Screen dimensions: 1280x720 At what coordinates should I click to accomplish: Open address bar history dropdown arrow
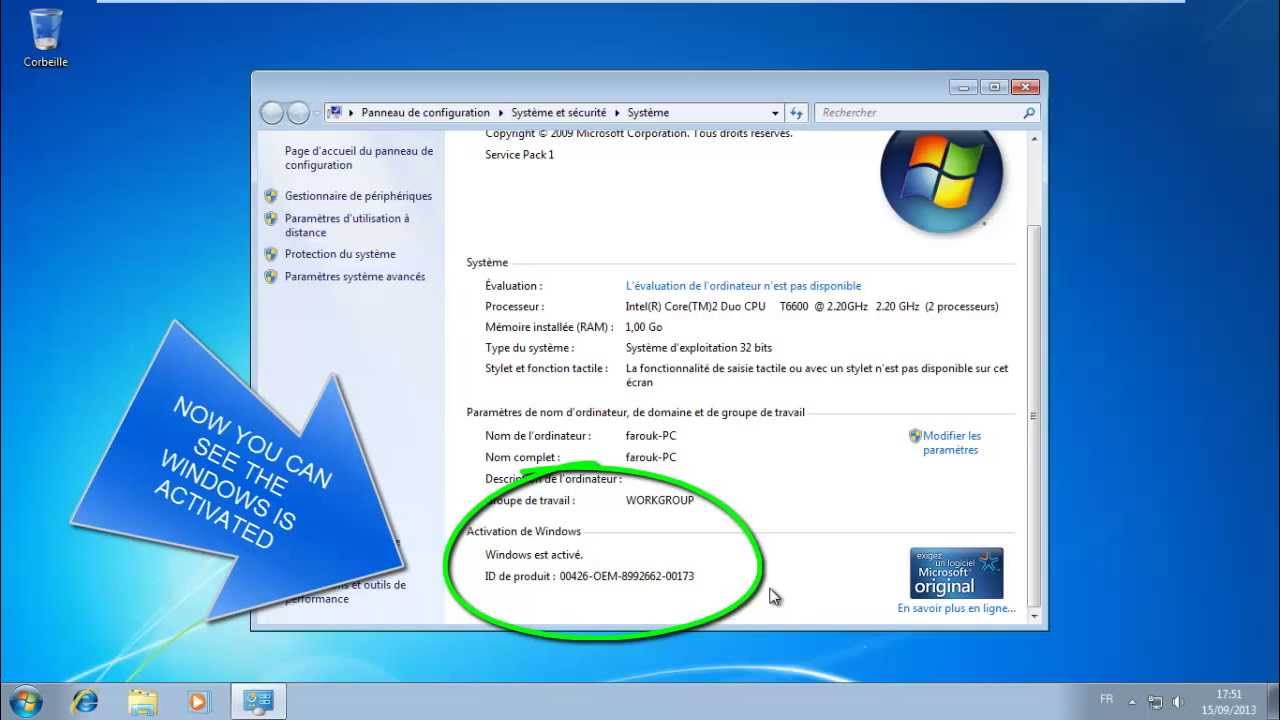[775, 113]
